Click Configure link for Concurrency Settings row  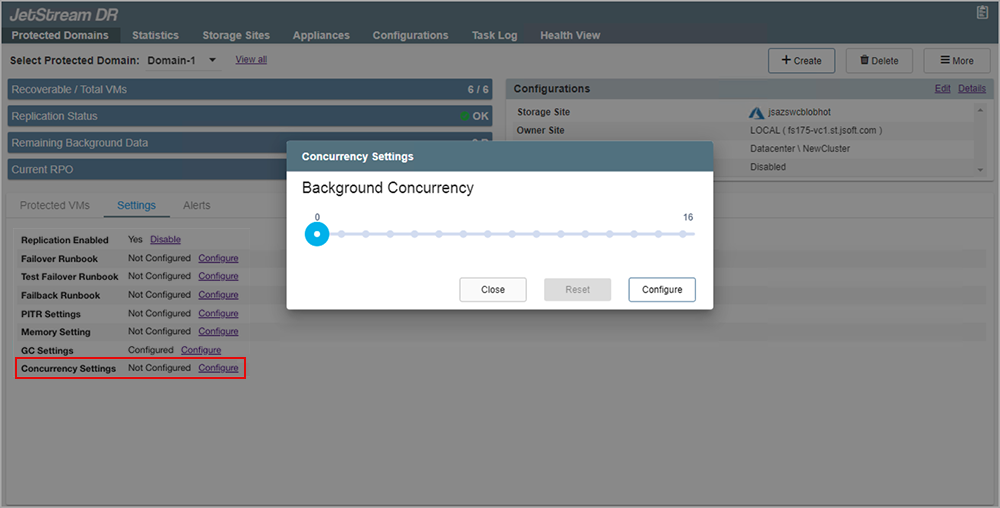click(218, 368)
